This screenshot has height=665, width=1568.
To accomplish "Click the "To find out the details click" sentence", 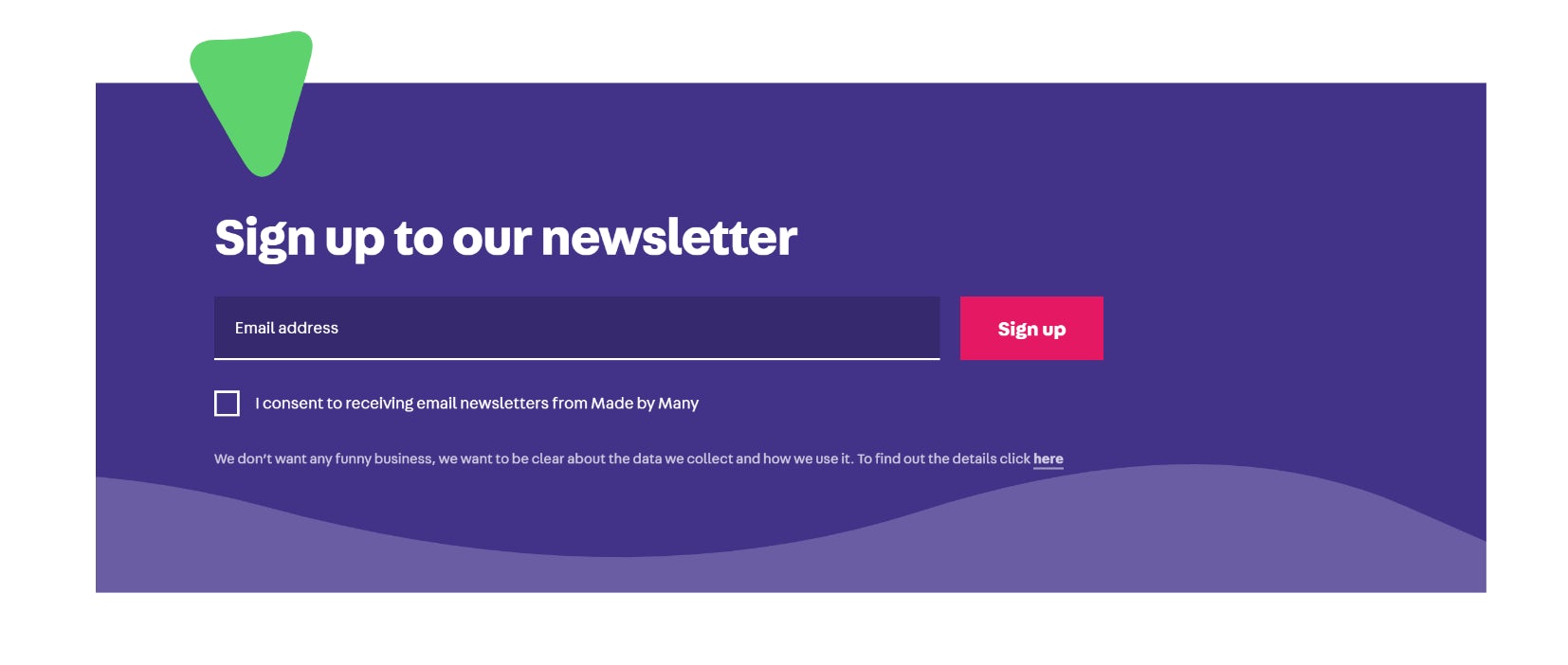I will pos(943,458).
